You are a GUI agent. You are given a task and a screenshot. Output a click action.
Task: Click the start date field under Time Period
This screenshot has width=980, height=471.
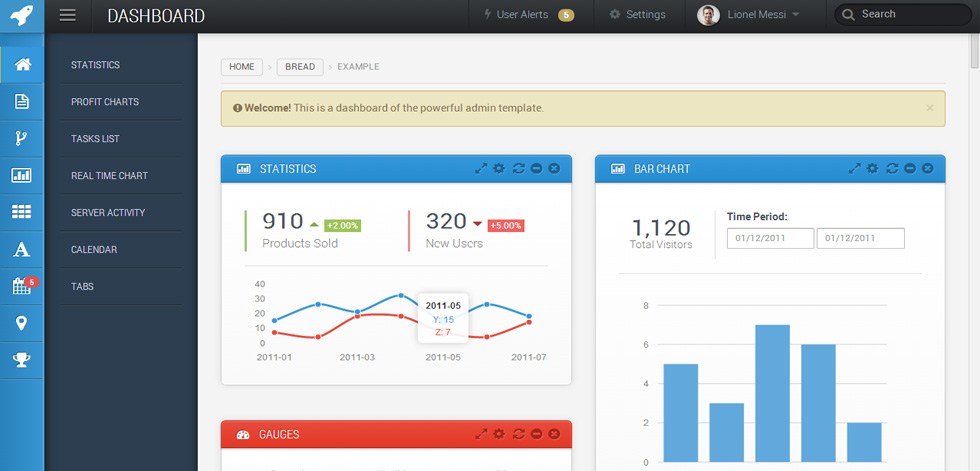pyautogui.click(x=771, y=238)
